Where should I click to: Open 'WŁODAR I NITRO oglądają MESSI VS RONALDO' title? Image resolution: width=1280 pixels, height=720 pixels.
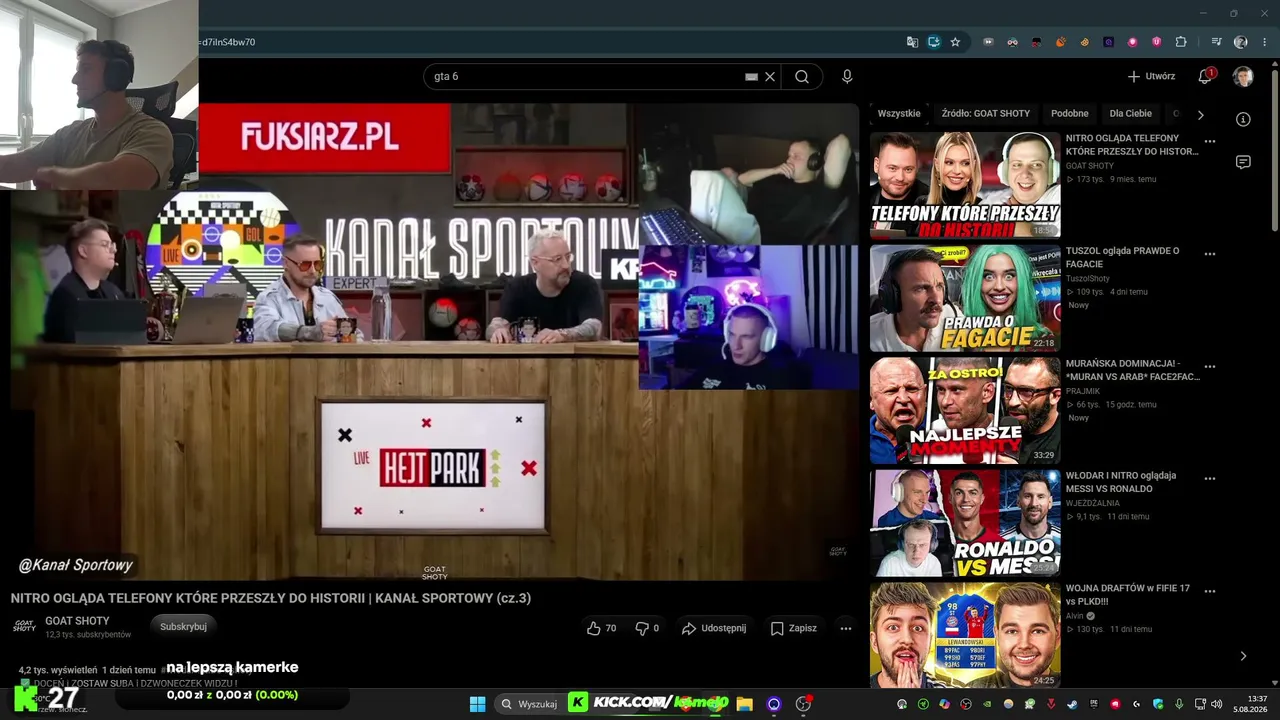click(x=1121, y=482)
